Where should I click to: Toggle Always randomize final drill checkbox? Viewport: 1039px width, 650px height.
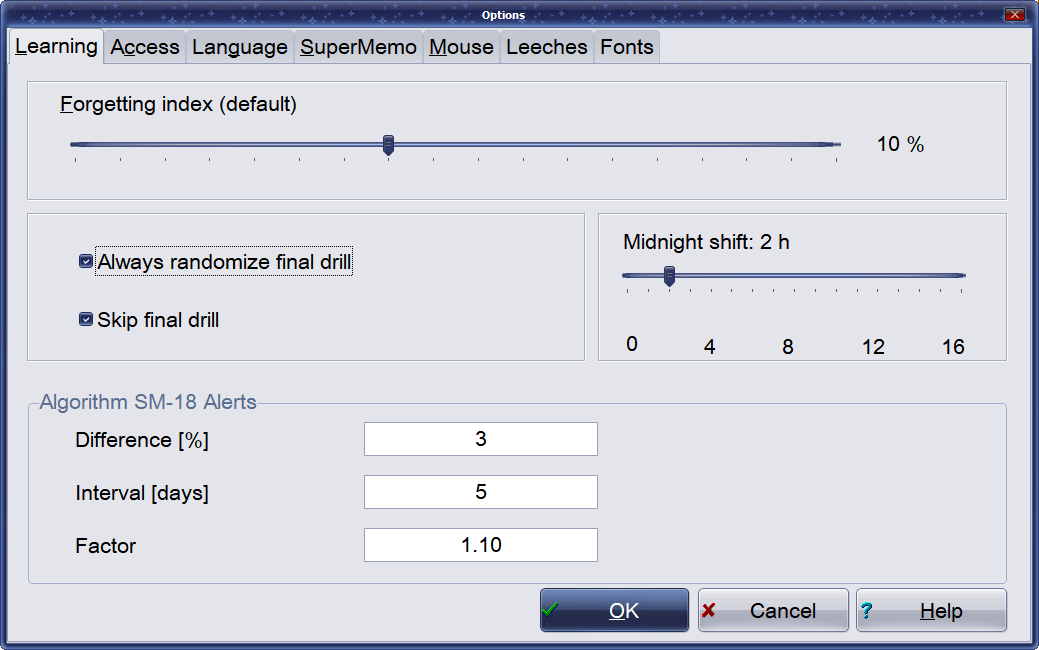coord(86,263)
